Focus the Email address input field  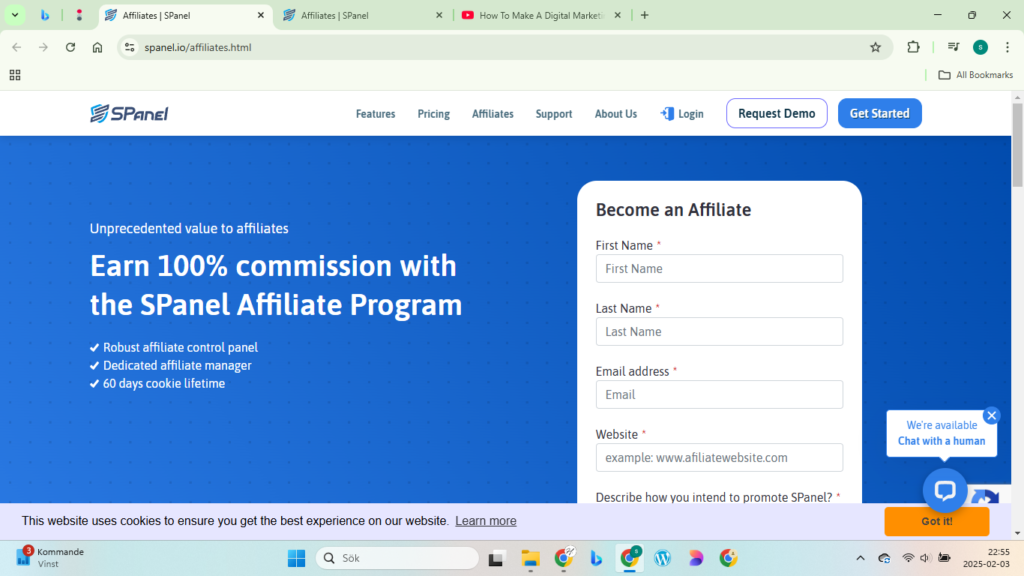tap(719, 394)
